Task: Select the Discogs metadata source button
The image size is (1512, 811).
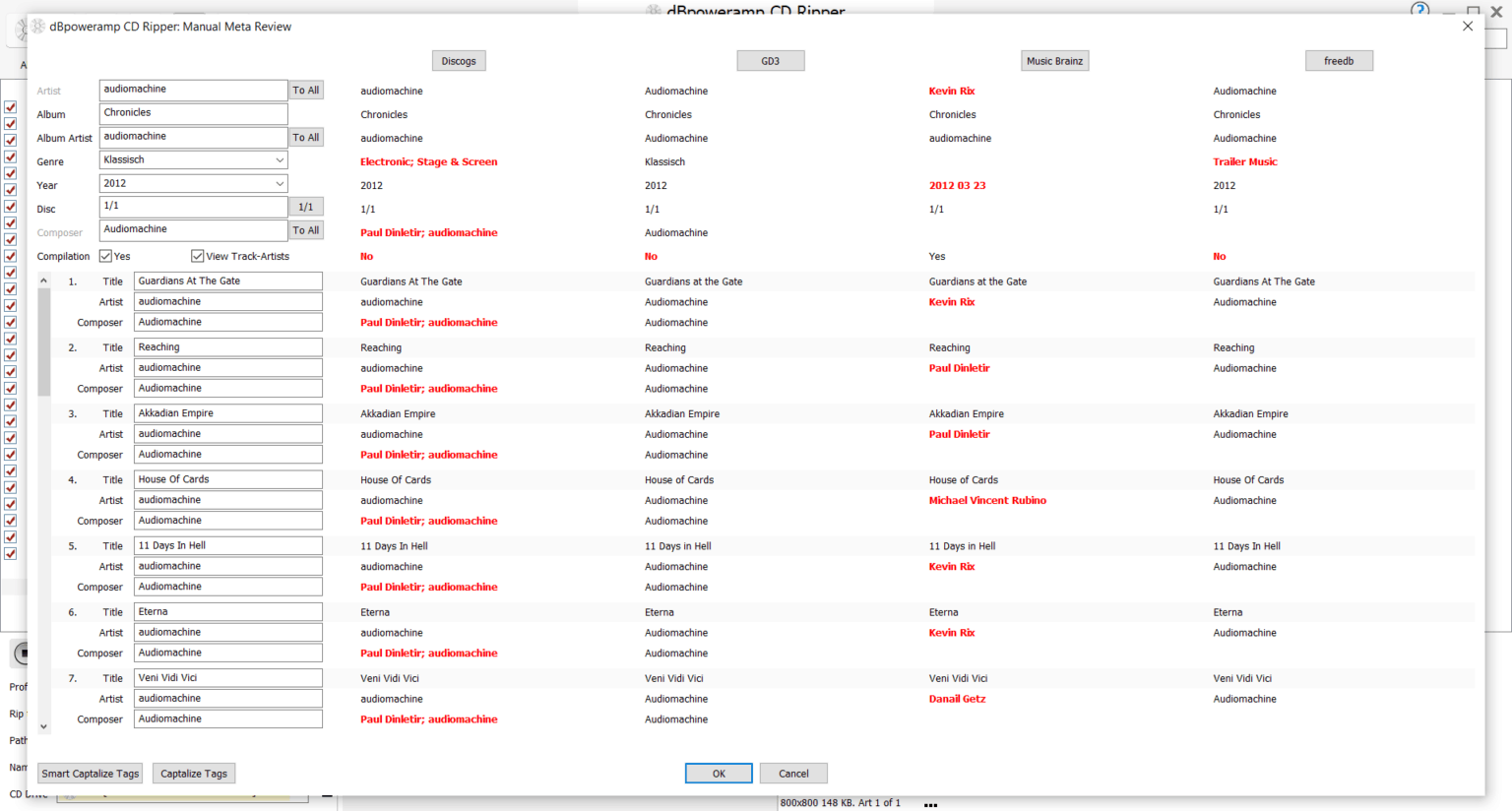Action: [459, 61]
